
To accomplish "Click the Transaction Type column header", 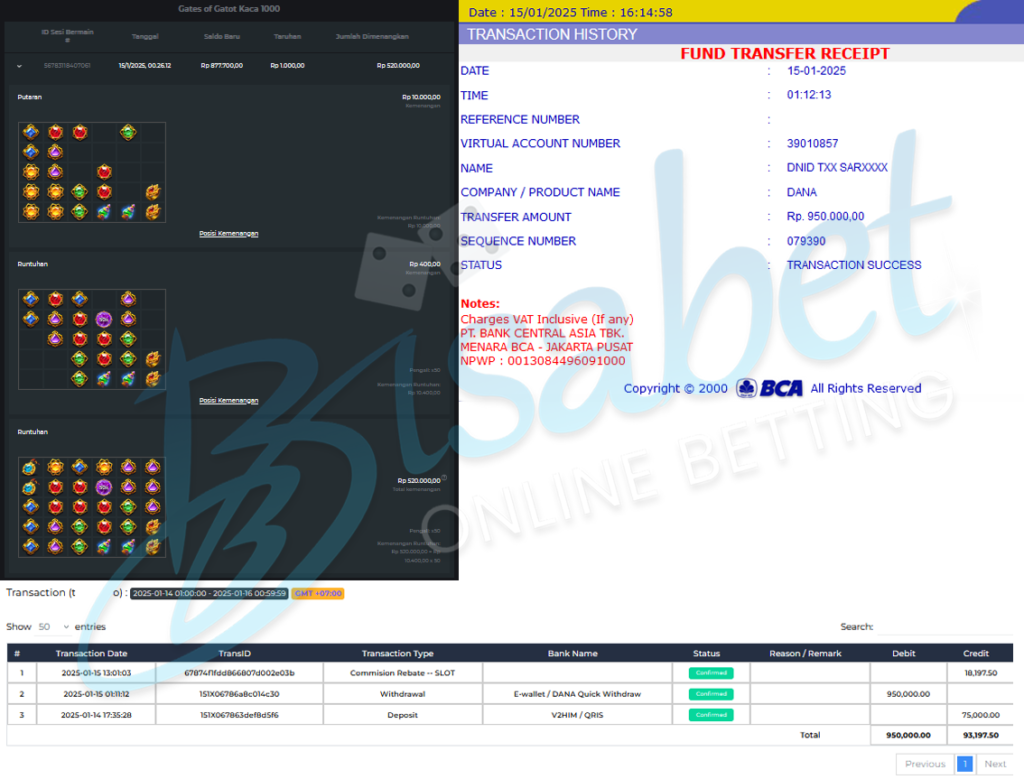I will pos(397,653).
